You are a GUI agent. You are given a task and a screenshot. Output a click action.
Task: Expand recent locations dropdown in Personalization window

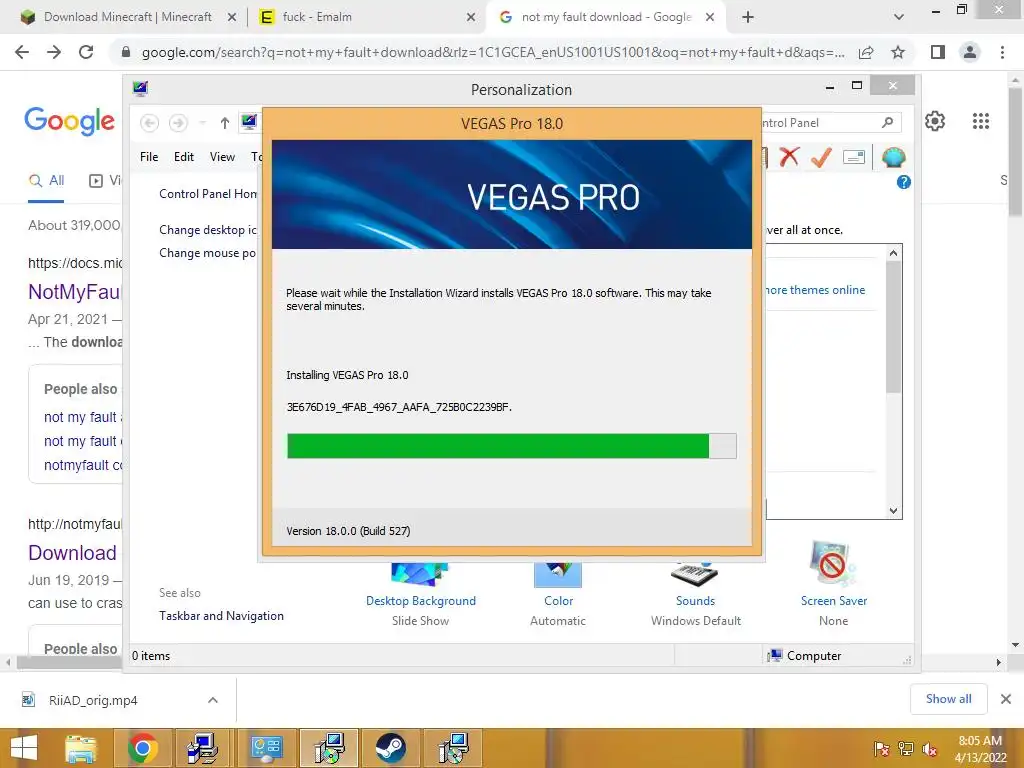[x=202, y=123]
